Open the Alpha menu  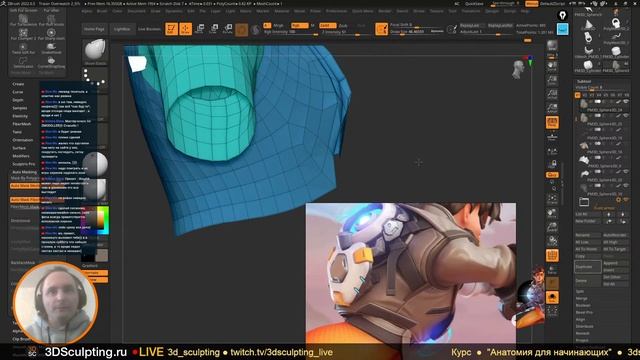[87, 11]
